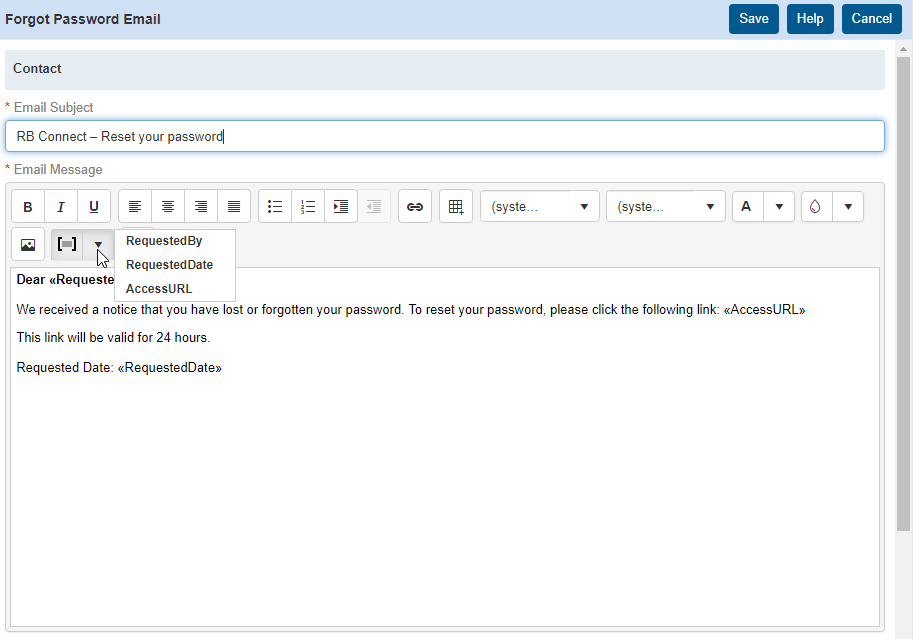Insert a hyperlink in the email message
This screenshot has width=916, height=639.
tap(414, 206)
